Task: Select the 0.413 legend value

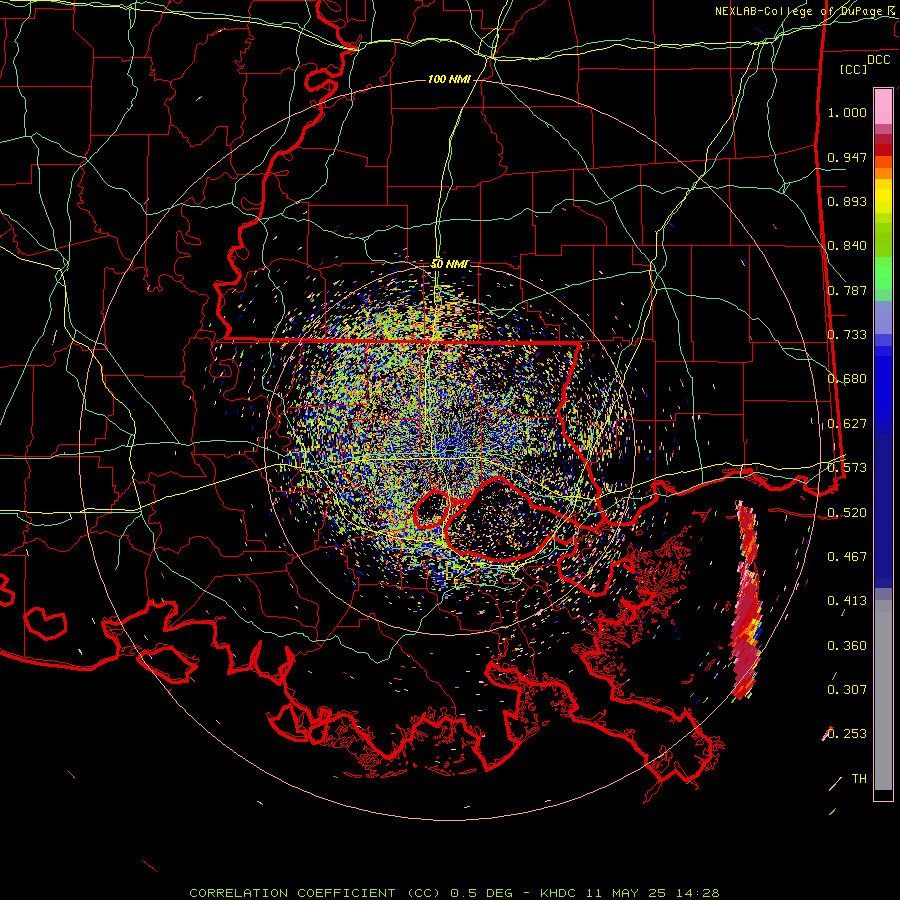Action: [847, 601]
